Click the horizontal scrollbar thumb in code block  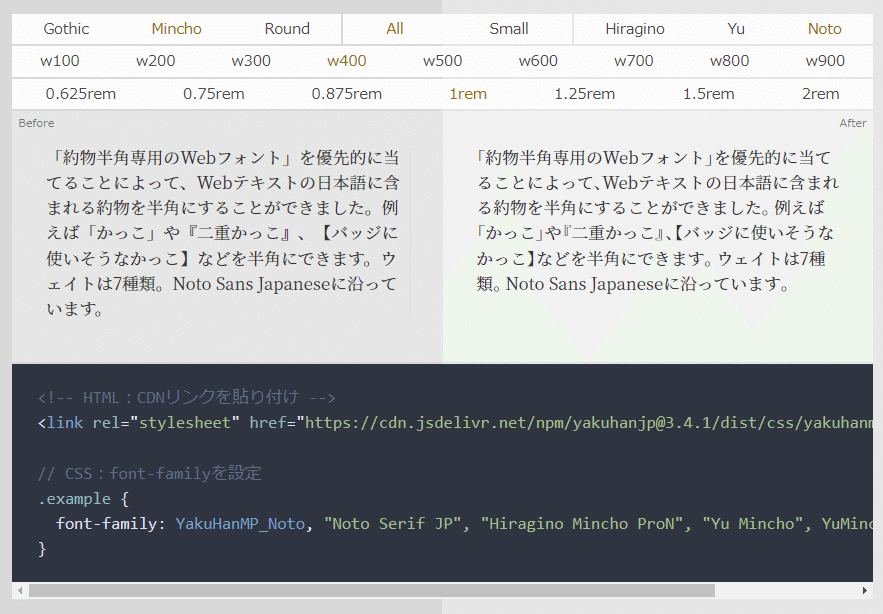(372, 590)
